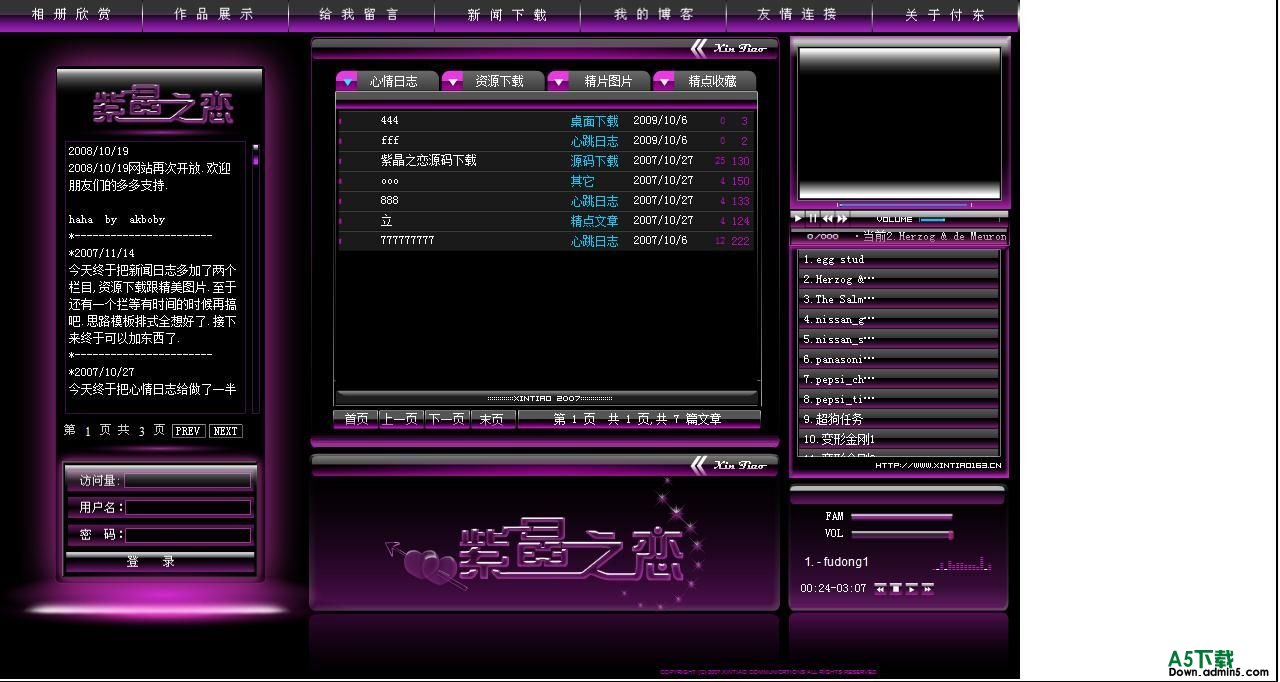The image size is (1280, 682).
Task: Select the 心情日志 tab arrow marker
Action: [x=348, y=80]
